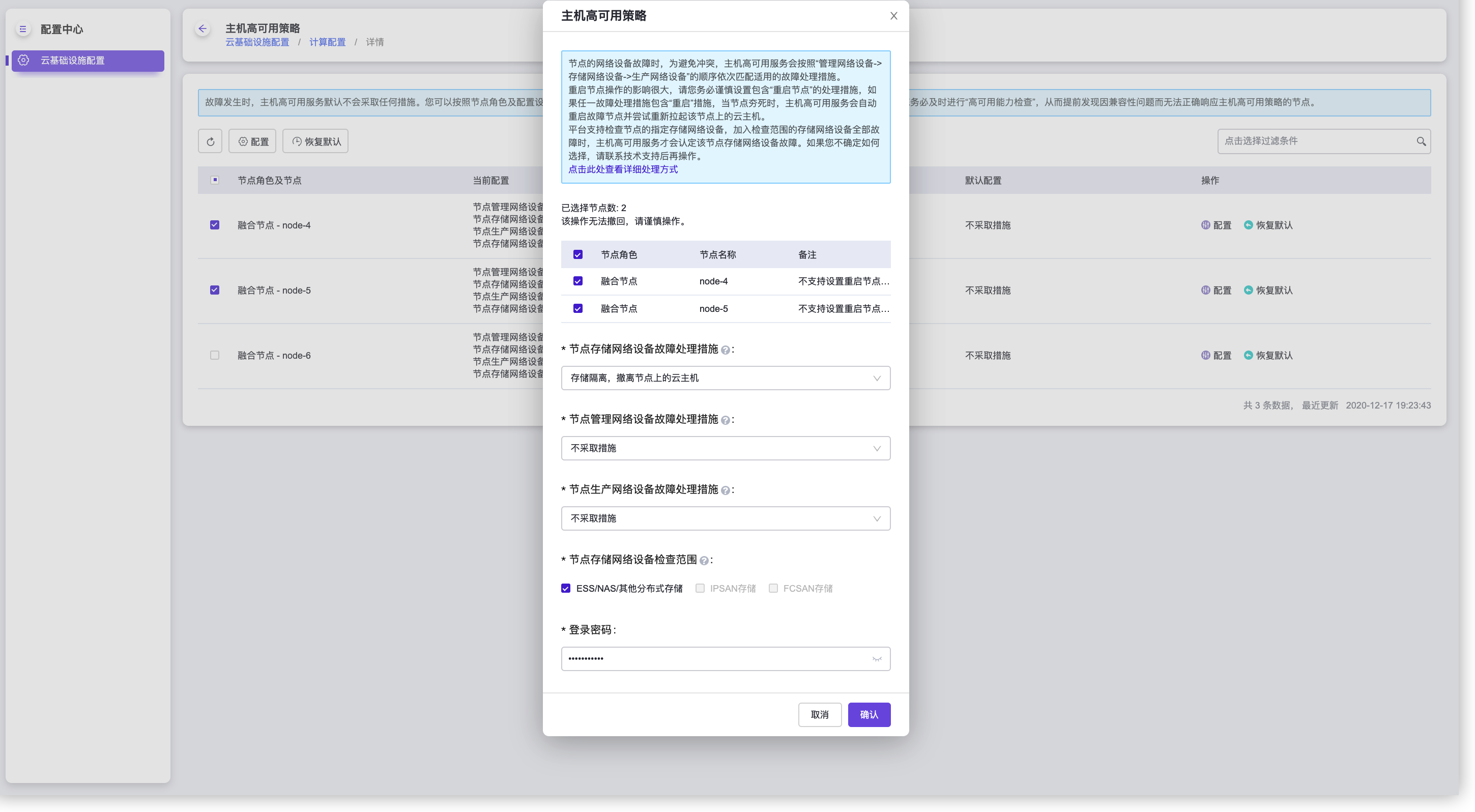The width and height of the screenshot is (1475, 812).
Task: Click help icon next to 节点存储网络设备检查范围
Action: pyautogui.click(x=704, y=561)
